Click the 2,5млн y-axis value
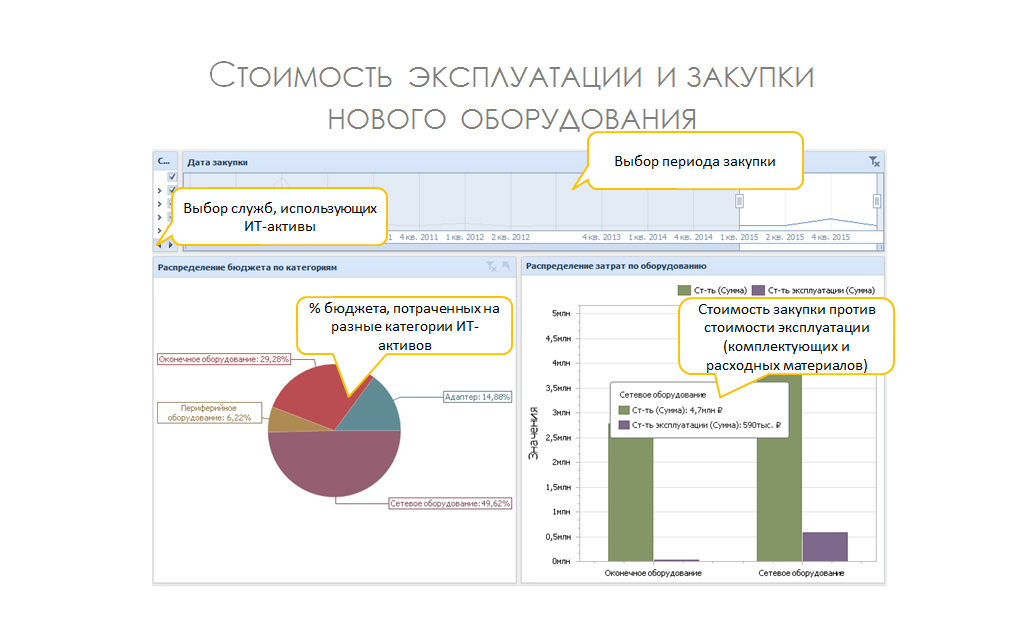 pos(558,437)
